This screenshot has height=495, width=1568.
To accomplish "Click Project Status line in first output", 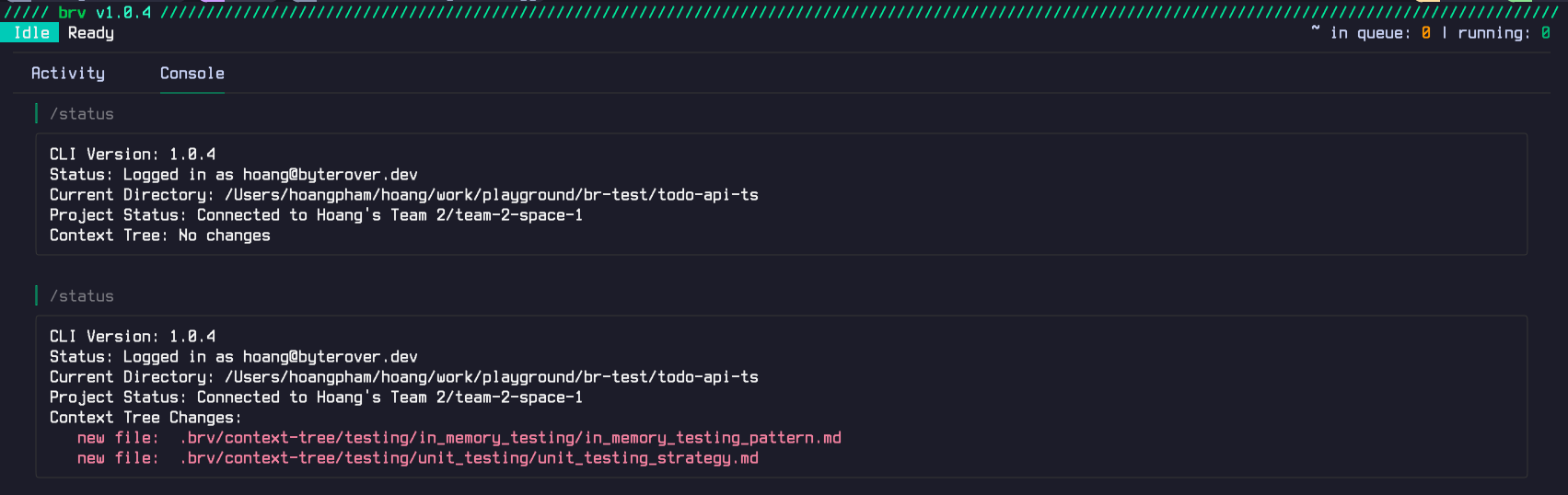I will tap(316, 215).
